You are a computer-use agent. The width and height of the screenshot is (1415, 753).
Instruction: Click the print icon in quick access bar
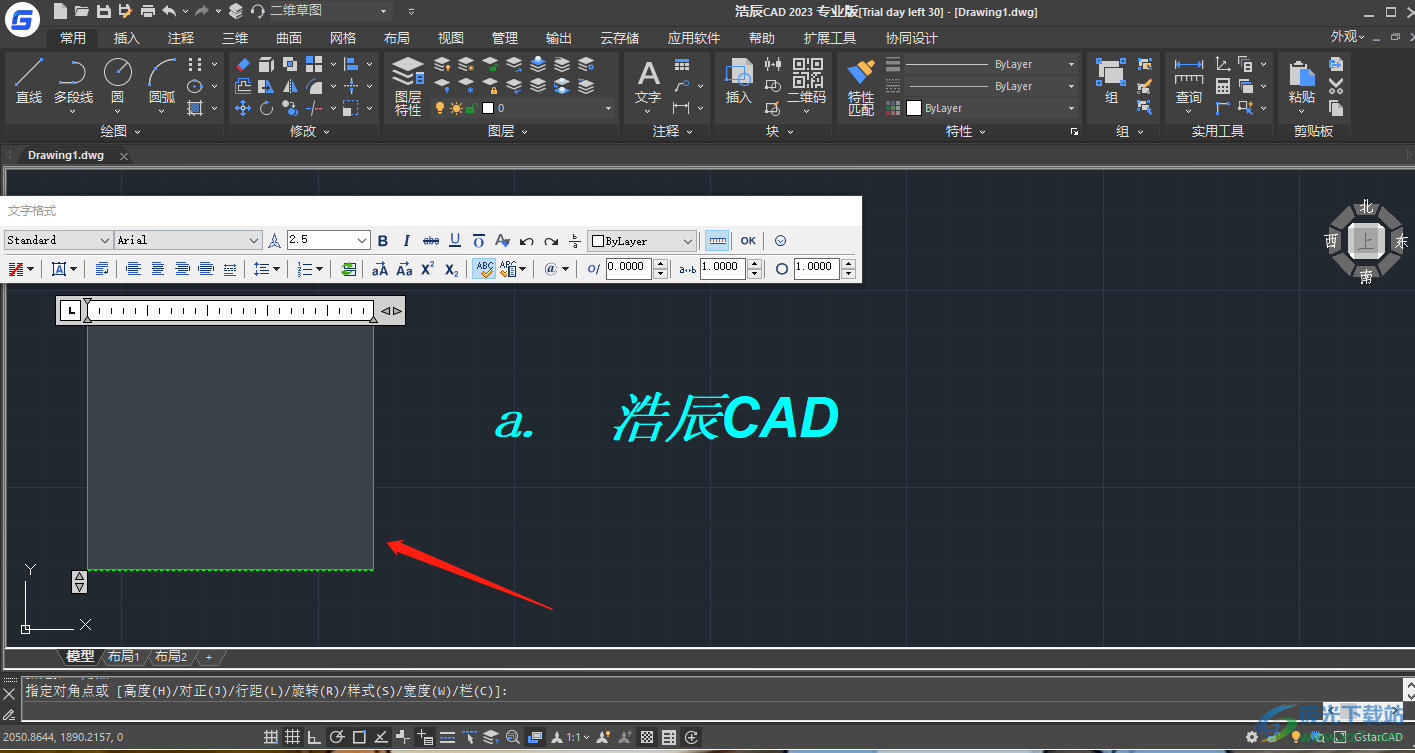(148, 11)
